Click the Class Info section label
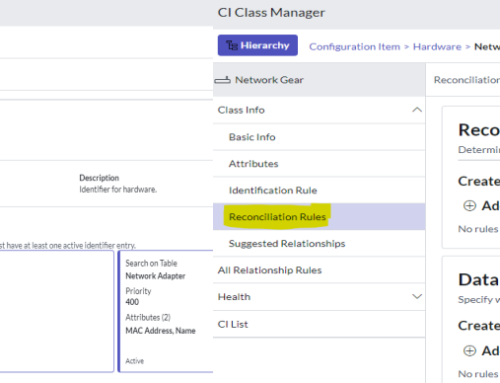The width and height of the screenshot is (500, 383). 241,110
